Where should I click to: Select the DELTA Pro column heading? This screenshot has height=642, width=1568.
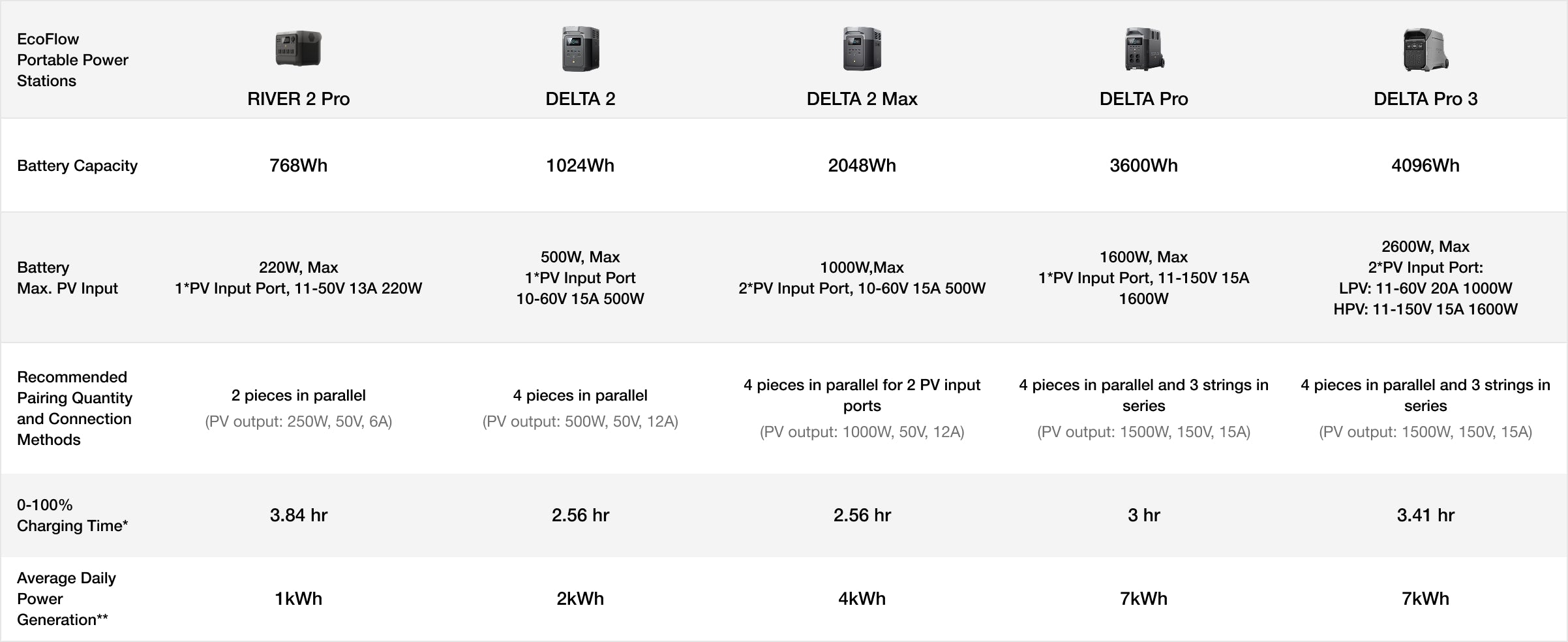pos(1143,99)
